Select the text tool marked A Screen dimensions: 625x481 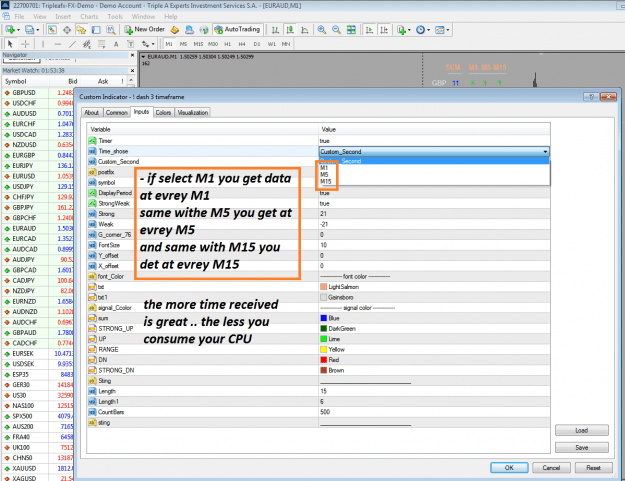click(116, 44)
